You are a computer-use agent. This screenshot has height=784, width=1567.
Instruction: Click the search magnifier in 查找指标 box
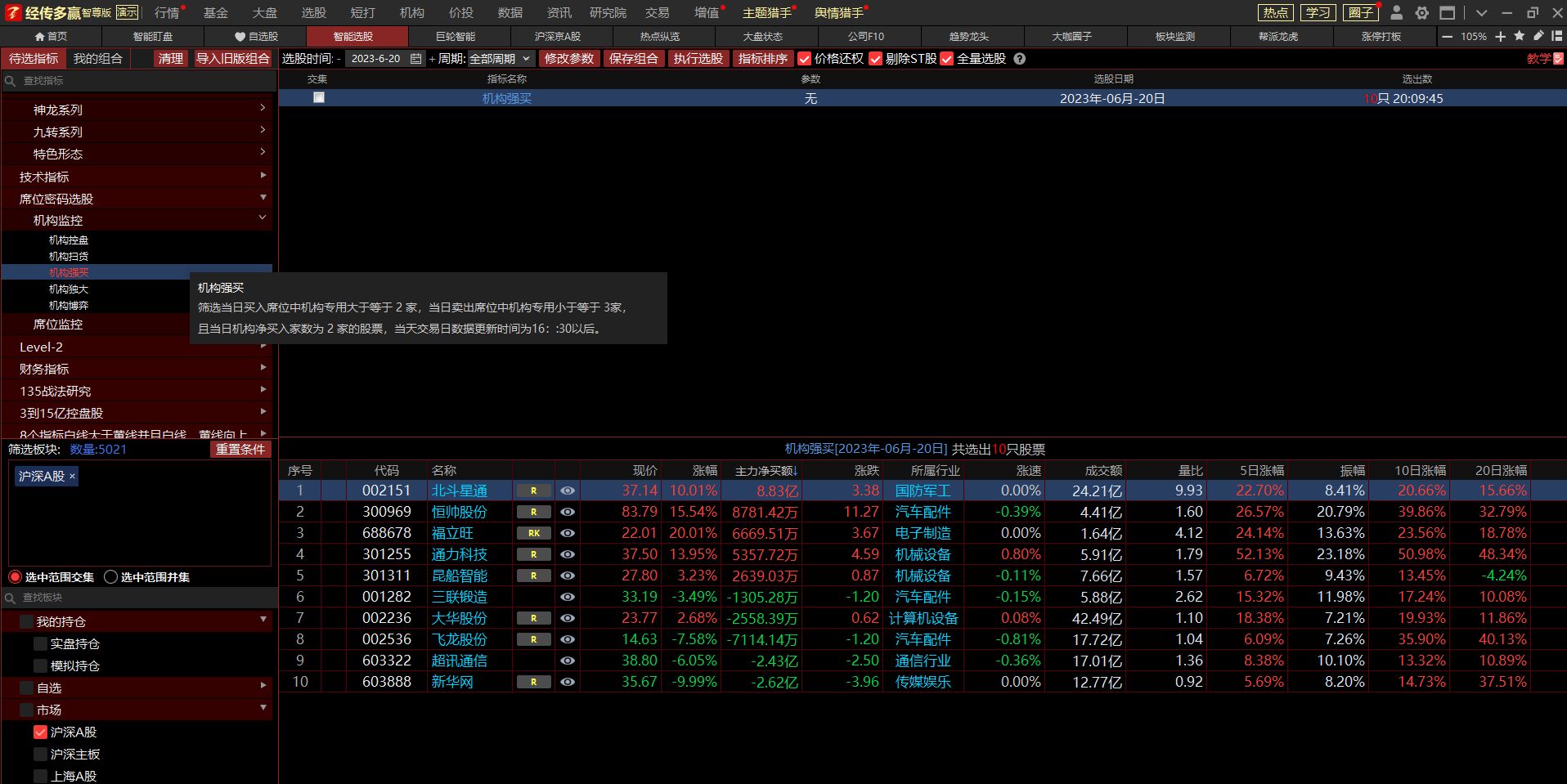11,81
